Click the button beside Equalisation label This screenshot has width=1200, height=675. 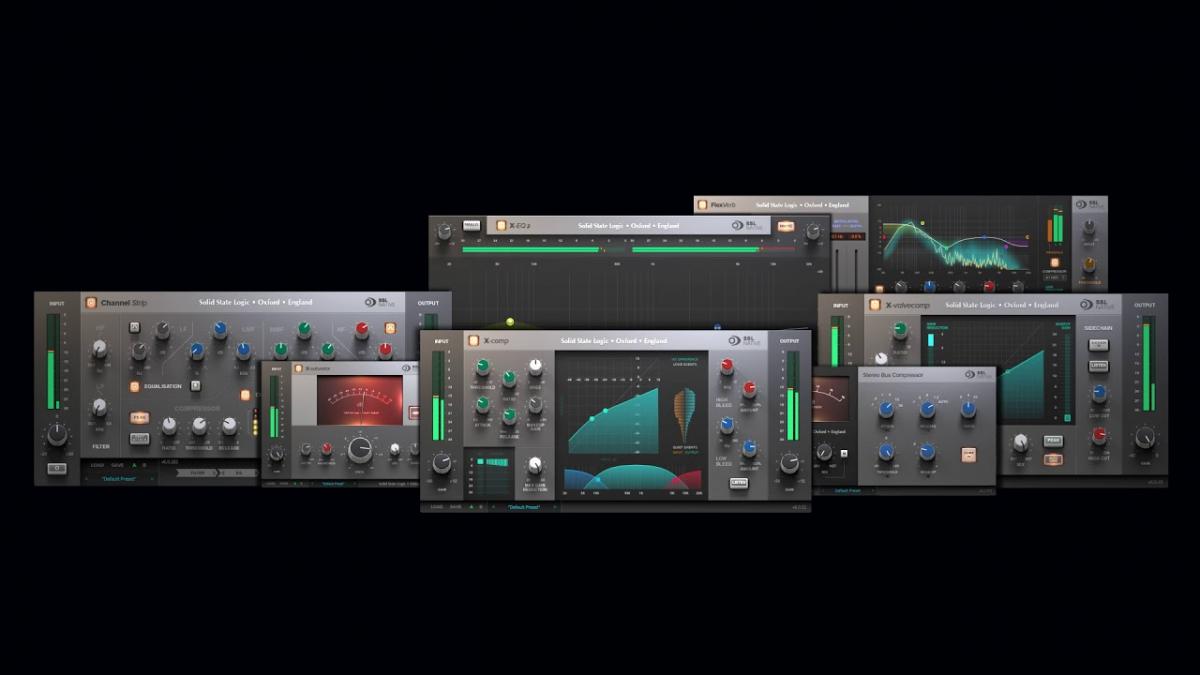195,386
